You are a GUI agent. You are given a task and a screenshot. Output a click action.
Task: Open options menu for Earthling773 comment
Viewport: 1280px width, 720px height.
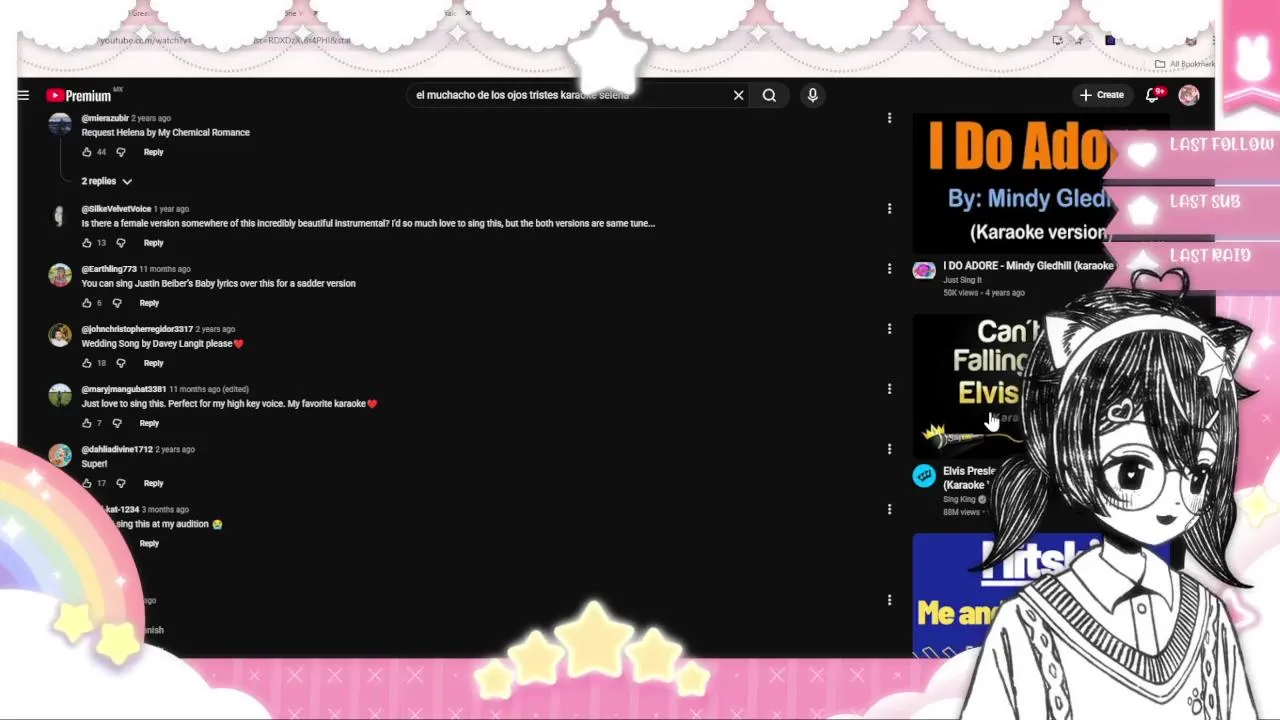pyautogui.click(x=889, y=269)
